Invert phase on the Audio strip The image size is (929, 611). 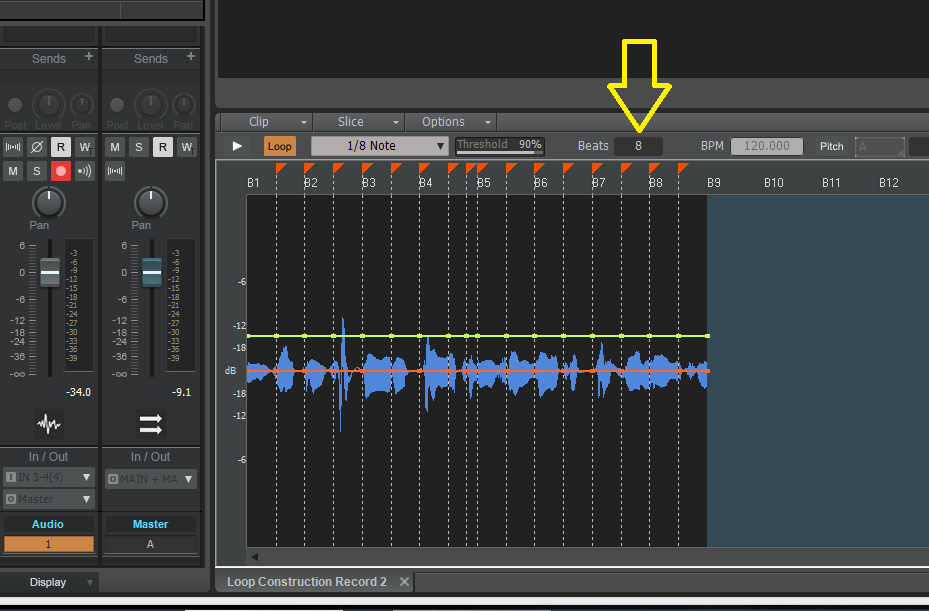tap(37, 147)
